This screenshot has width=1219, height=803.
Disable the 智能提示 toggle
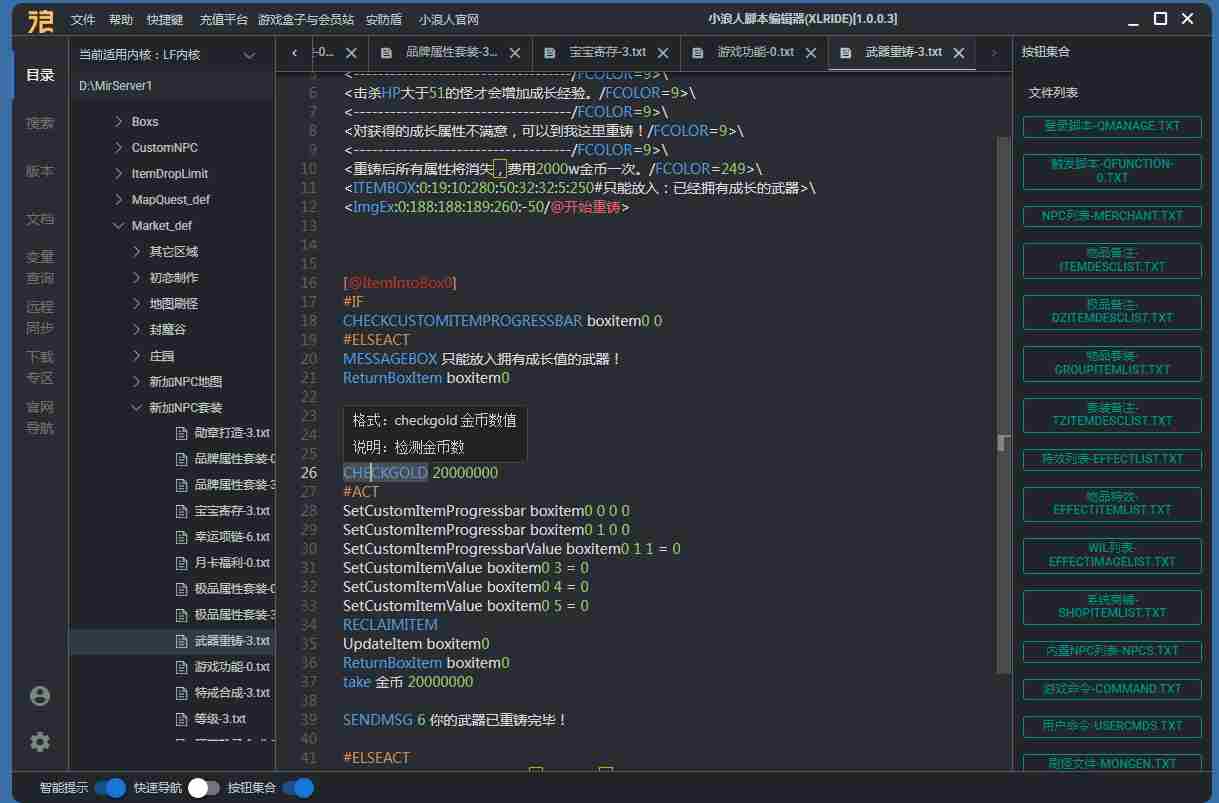[110, 788]
